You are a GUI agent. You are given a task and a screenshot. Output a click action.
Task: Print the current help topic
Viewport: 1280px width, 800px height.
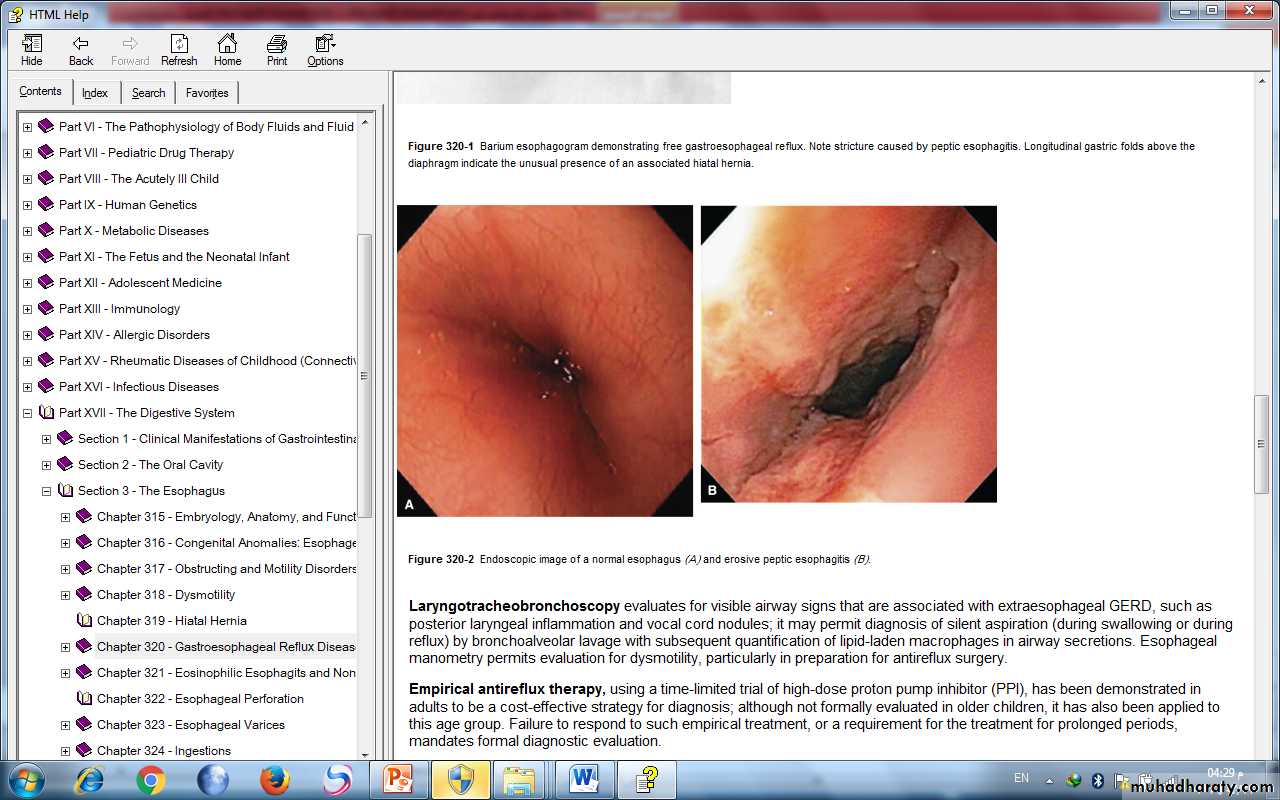pyautogui.click(x=277, y=50)
